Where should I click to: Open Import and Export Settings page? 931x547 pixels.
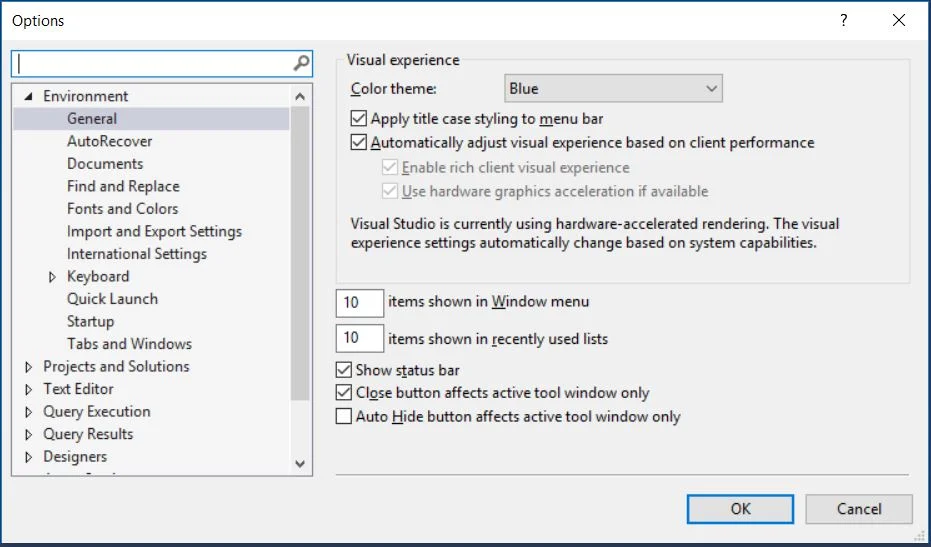pos(154,232)
